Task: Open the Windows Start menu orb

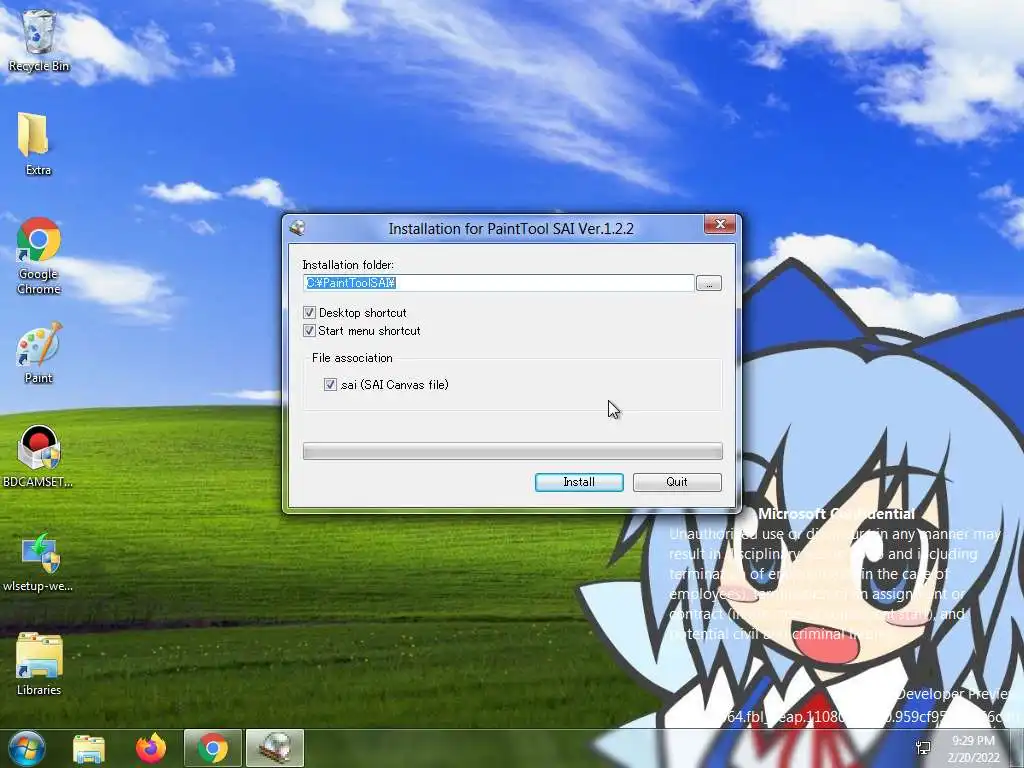Action: [27, 748]
